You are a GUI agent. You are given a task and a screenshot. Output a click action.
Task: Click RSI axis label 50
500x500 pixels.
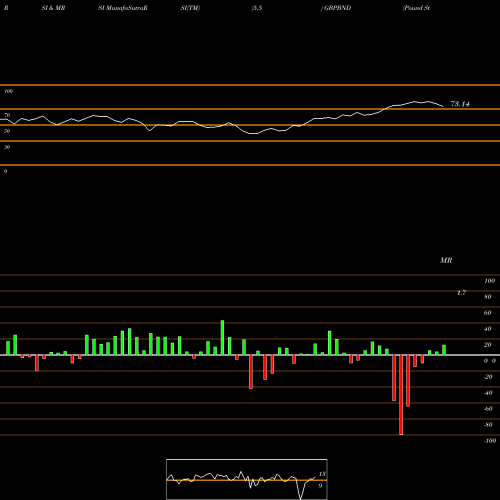pyautogui.click(x=7, y=131)
